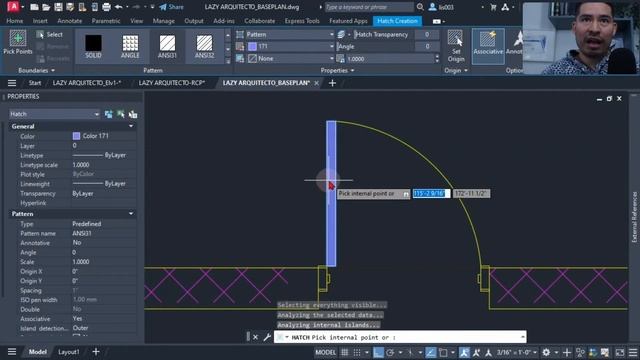Click the Set Origin tool
This screenshot has width=640, height=360.
[456, 46]
